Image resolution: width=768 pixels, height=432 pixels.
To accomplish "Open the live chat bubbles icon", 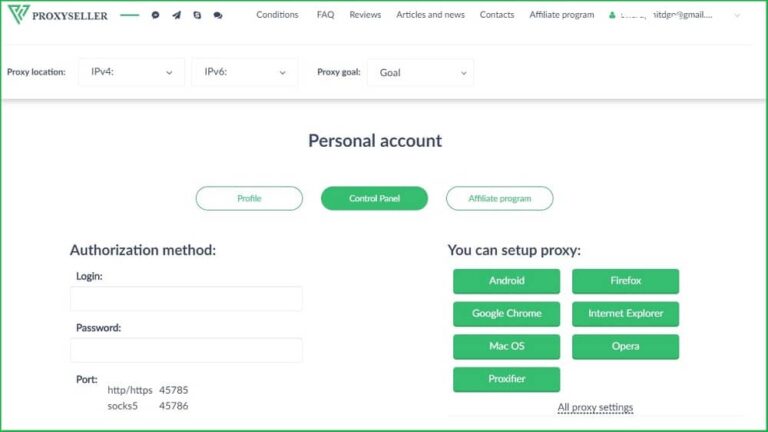I will click(218, 16).
